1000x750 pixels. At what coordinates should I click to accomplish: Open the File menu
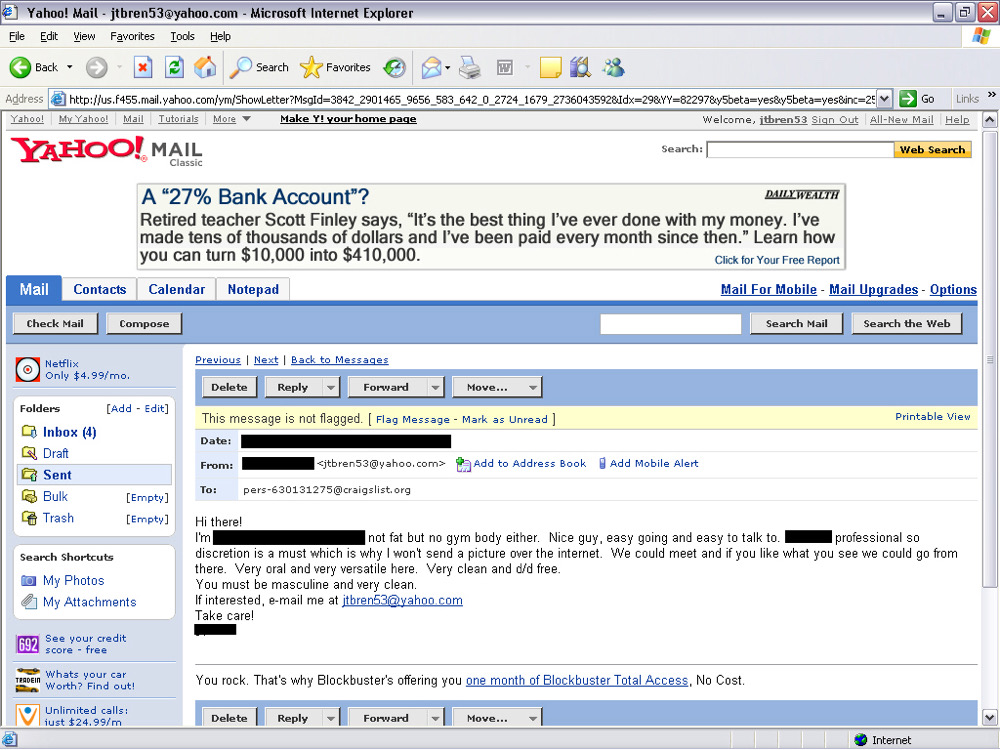coord(17,36)
